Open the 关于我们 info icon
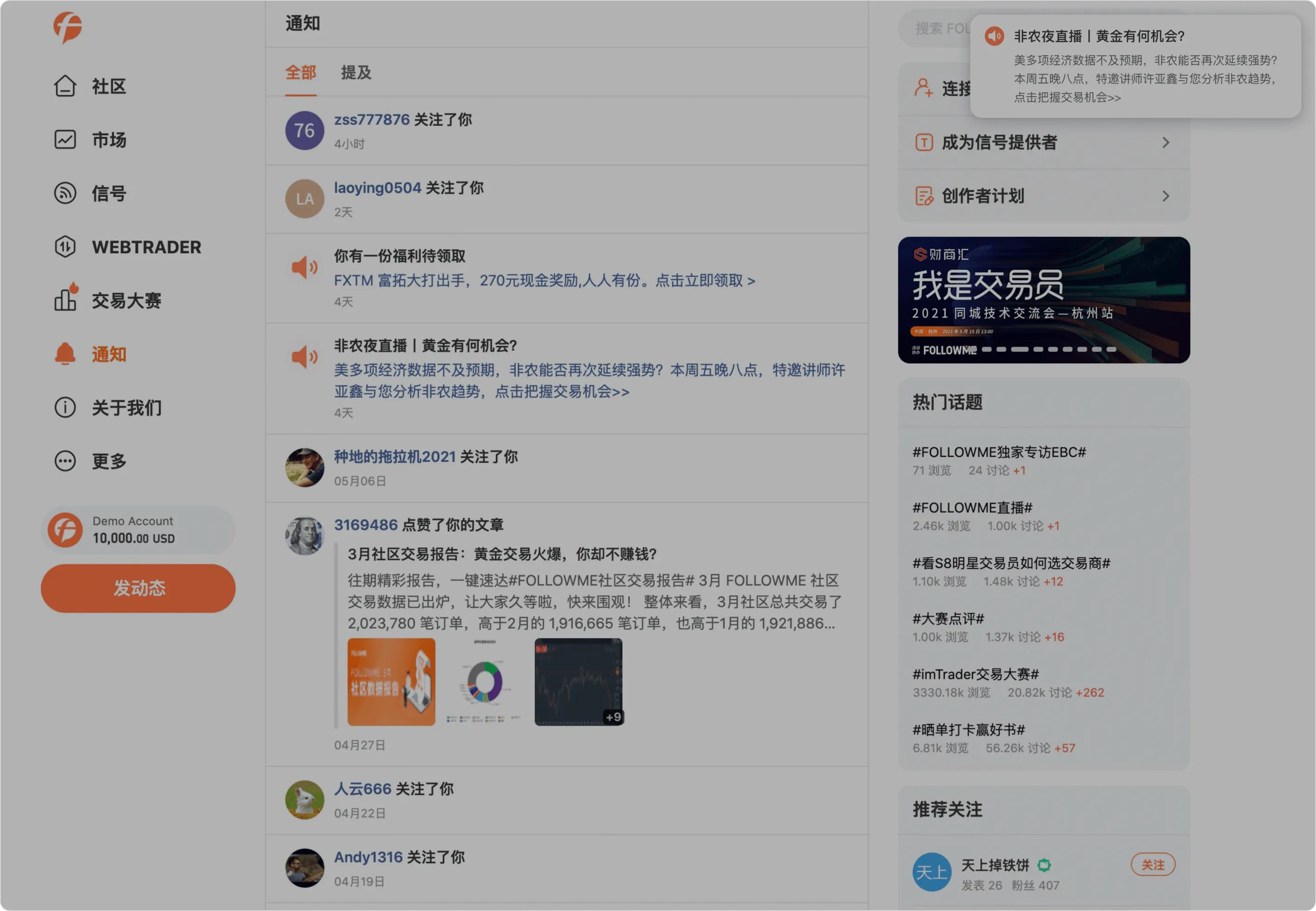The image size is (1316, 911). pyautogui.click(x=65, y=407)
